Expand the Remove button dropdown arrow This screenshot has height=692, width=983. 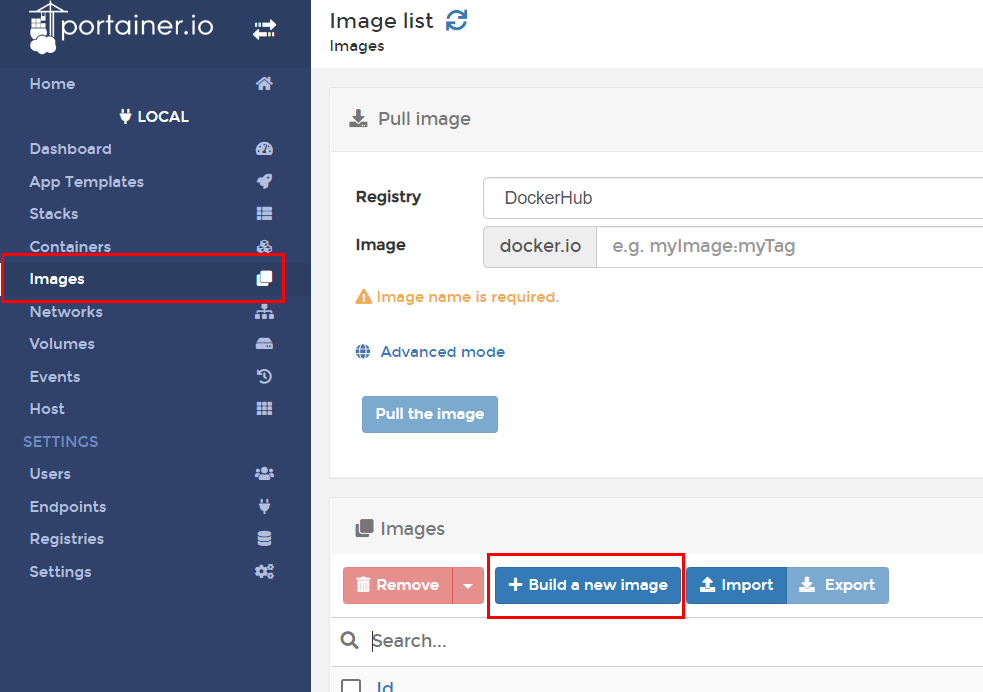(x=468, y=586)
